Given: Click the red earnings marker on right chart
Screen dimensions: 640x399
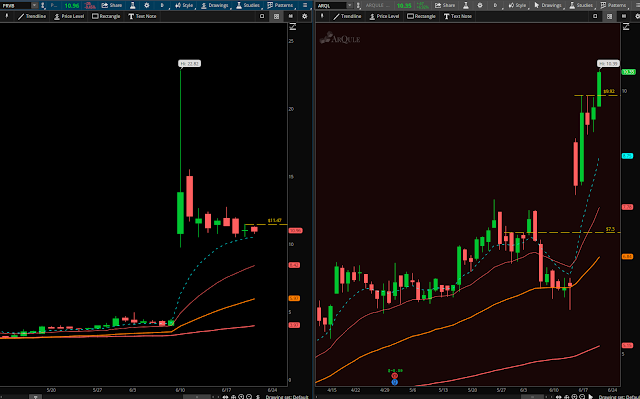Looking at the screenshot, I should [x=394, y=376].
